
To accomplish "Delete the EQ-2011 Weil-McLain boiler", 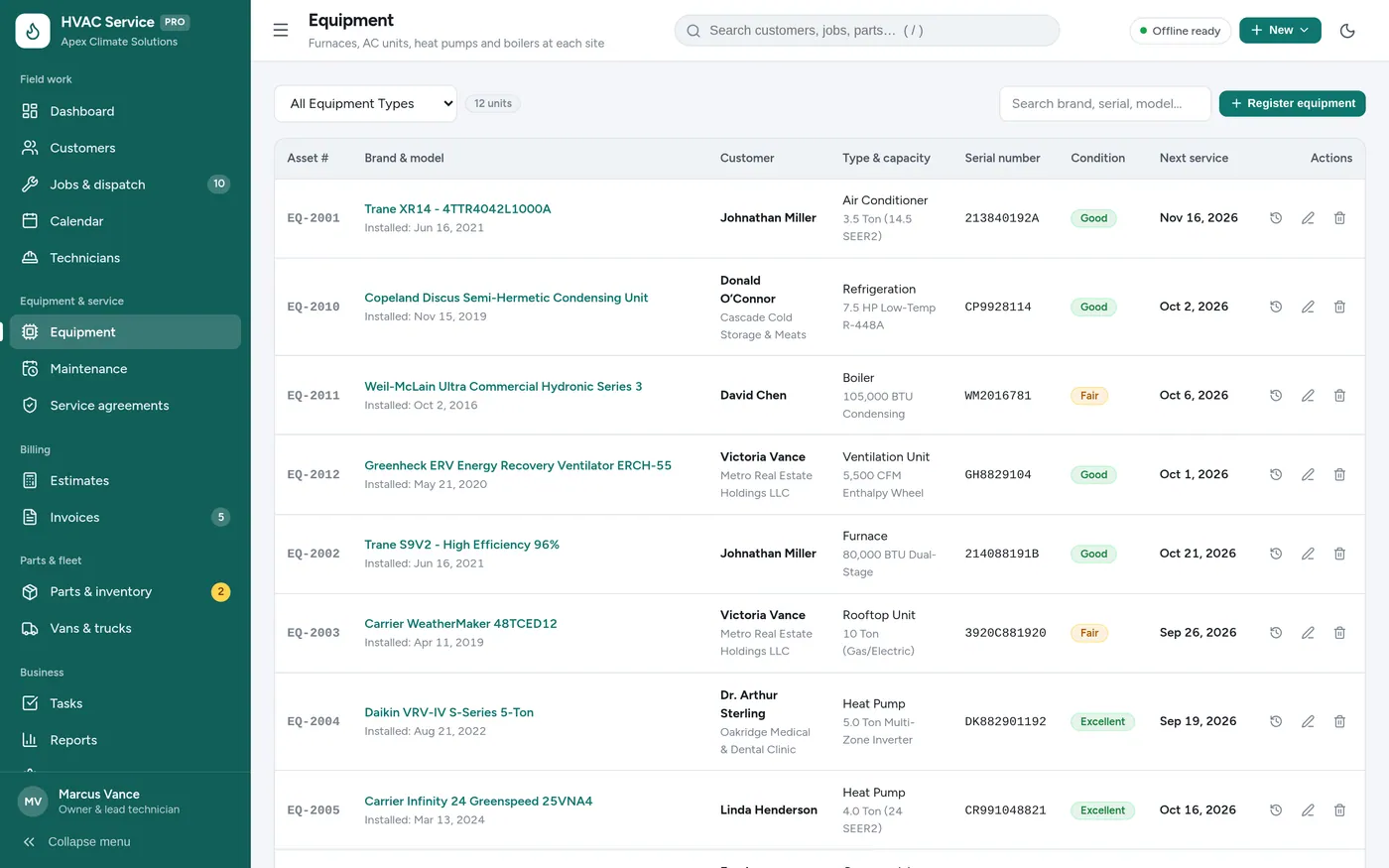I will pos(1339,396).
